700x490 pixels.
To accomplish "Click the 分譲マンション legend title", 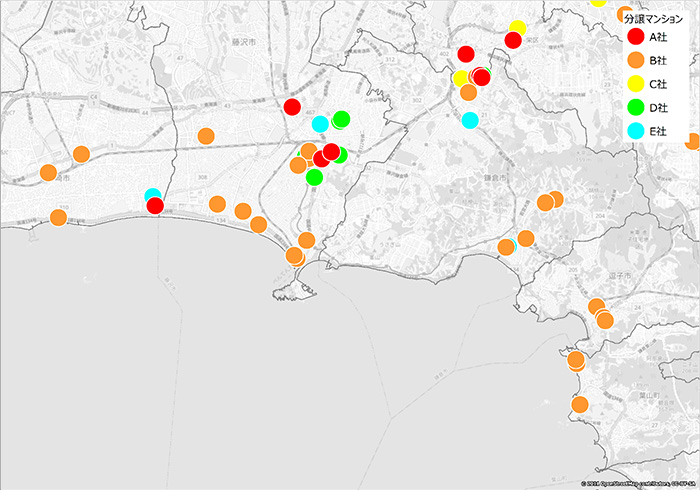I will pyautogui.click(x=652, y=19).
